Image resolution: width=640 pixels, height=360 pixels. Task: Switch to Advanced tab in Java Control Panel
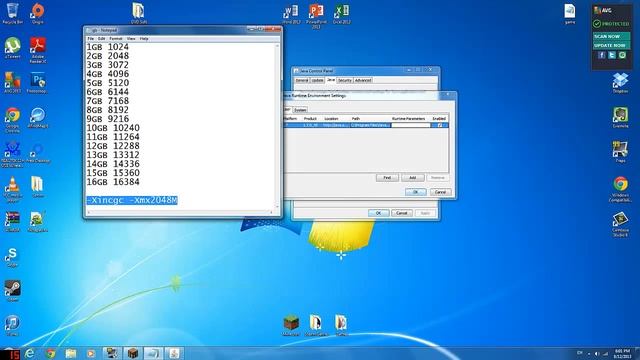click(363, 80)
